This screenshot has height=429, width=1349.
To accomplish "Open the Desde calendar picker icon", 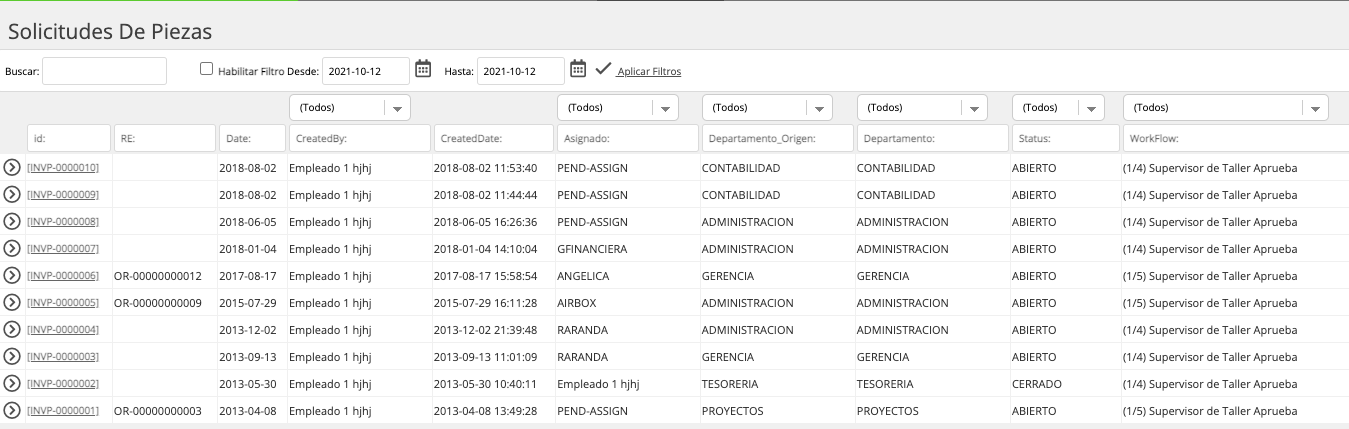I will pyautogui.click(x=423, y=69).
